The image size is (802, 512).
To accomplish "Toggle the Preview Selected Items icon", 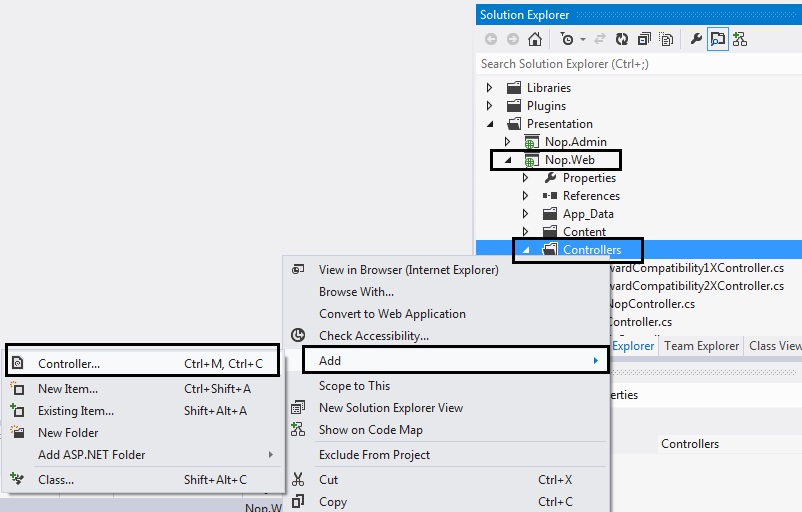I will (718, 40).
